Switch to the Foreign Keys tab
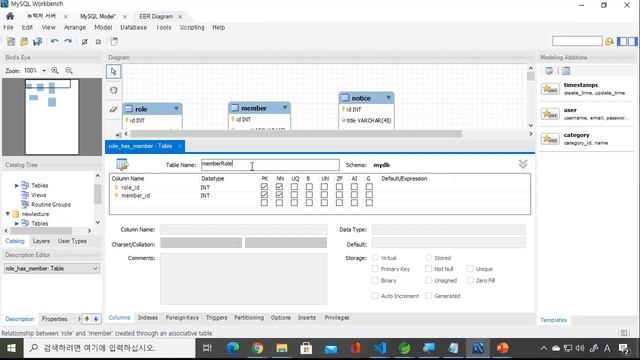The image size is (640, 360). click(x=182, y=318)
